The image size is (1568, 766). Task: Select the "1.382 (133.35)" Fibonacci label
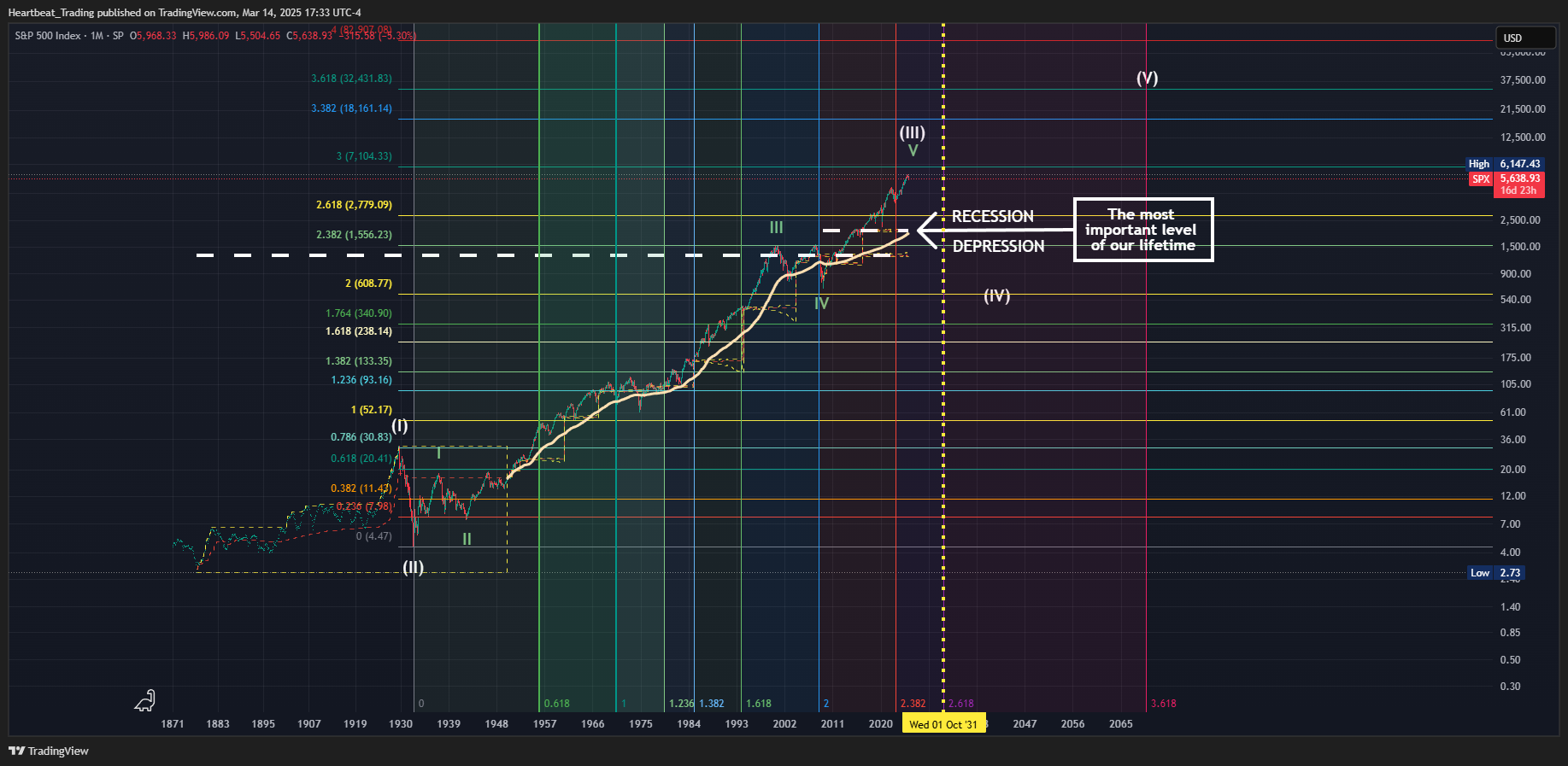pos(359,361)
